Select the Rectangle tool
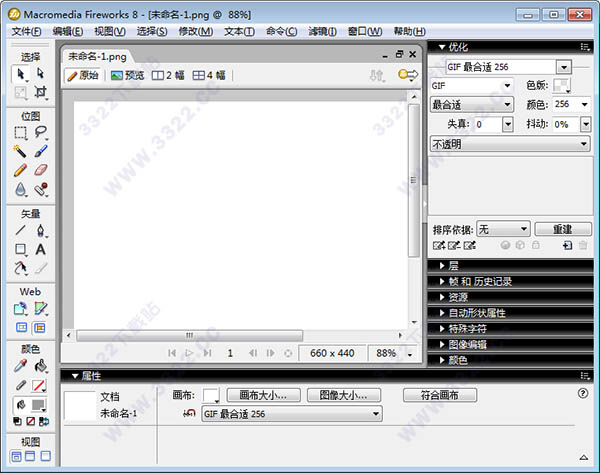 (x=21, y=250)
